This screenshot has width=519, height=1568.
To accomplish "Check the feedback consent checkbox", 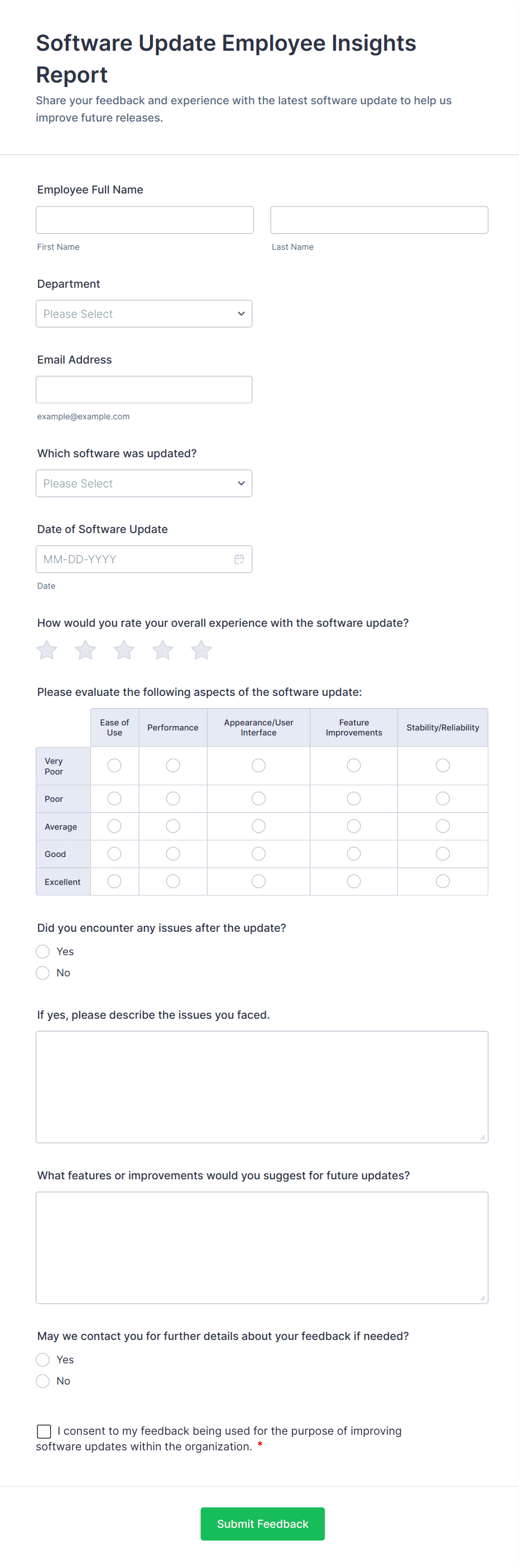I will [x=44, y=1431].
